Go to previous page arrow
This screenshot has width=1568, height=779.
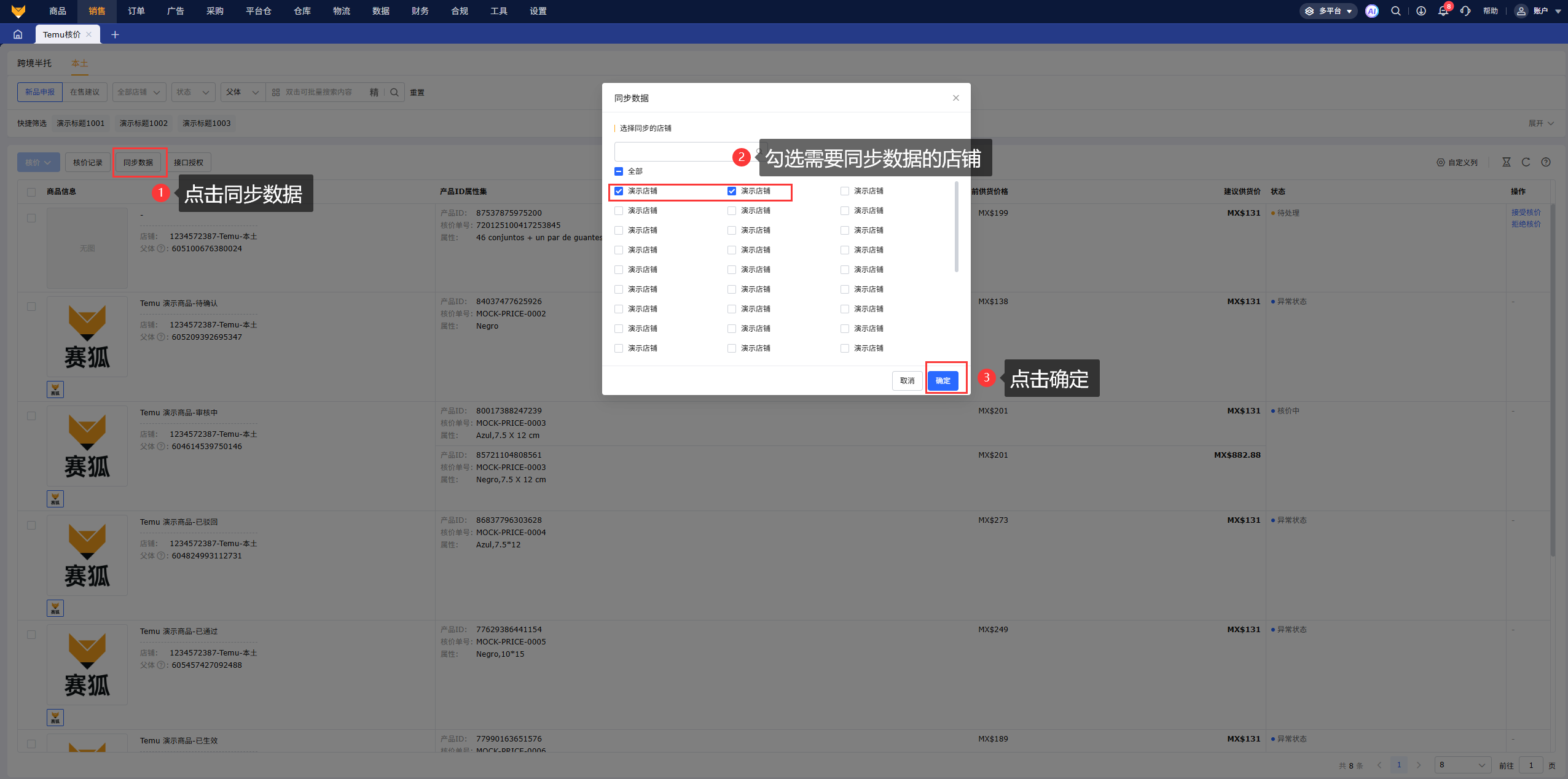pyautogui.click(x=1379, y=765)
